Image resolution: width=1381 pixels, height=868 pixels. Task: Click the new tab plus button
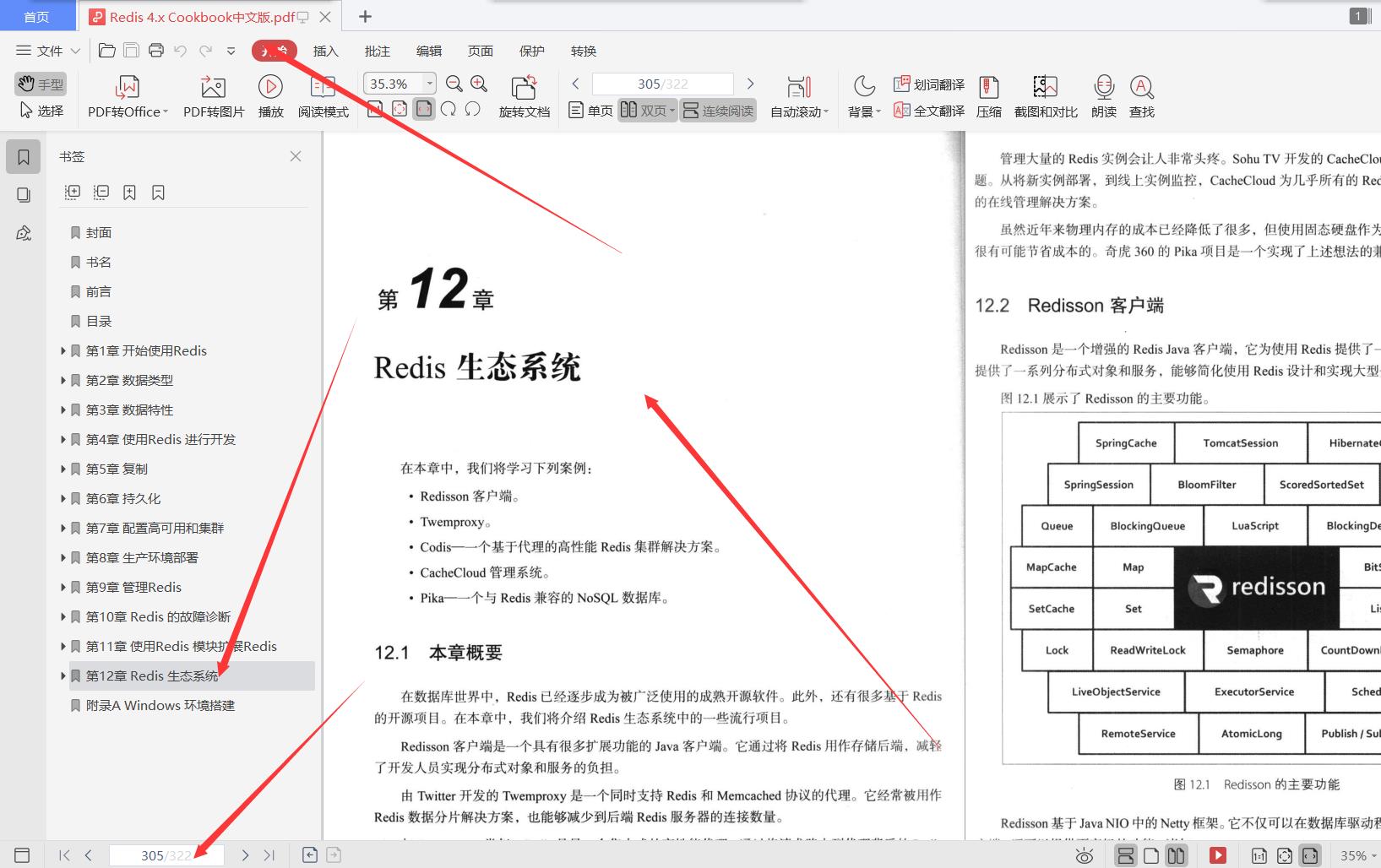click(x=365, y=16)
